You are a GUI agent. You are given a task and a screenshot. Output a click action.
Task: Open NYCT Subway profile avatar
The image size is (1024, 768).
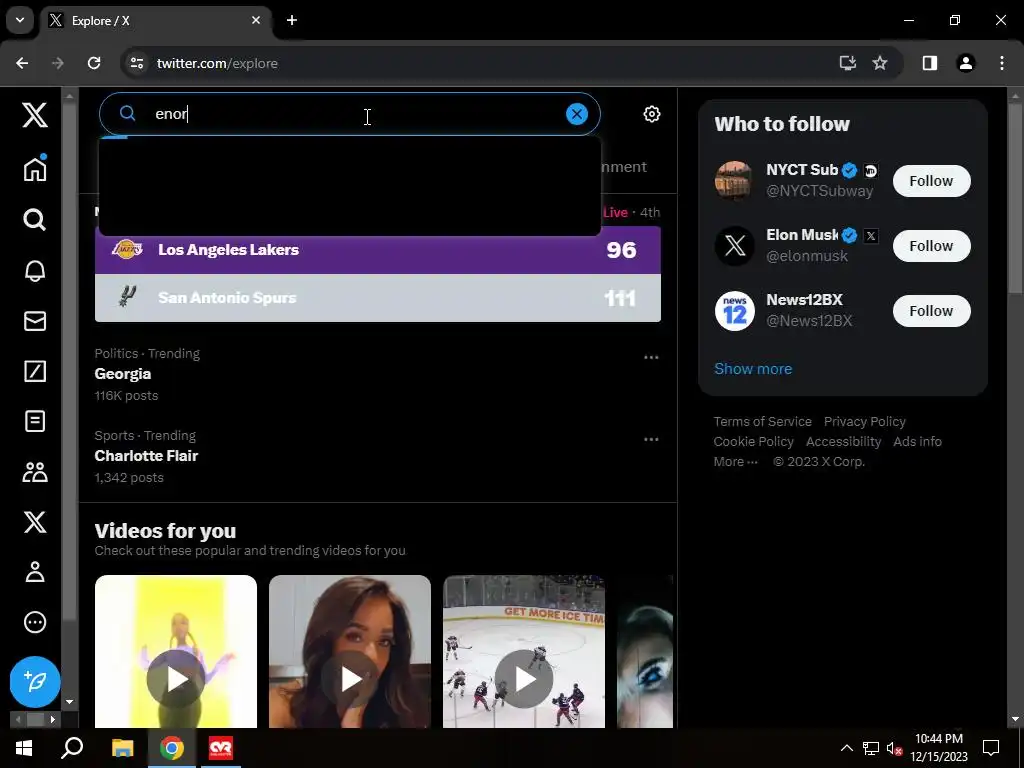tap(735, 180)
